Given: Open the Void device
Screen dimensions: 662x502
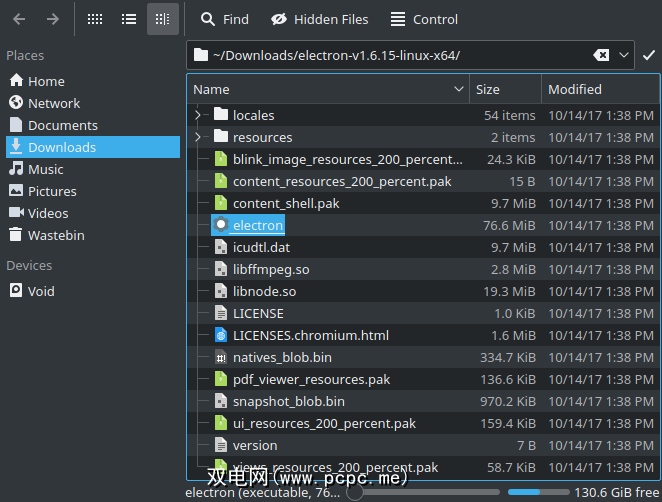Looking at the screenshot, I should pyautogui.click(x=93, y=291).
